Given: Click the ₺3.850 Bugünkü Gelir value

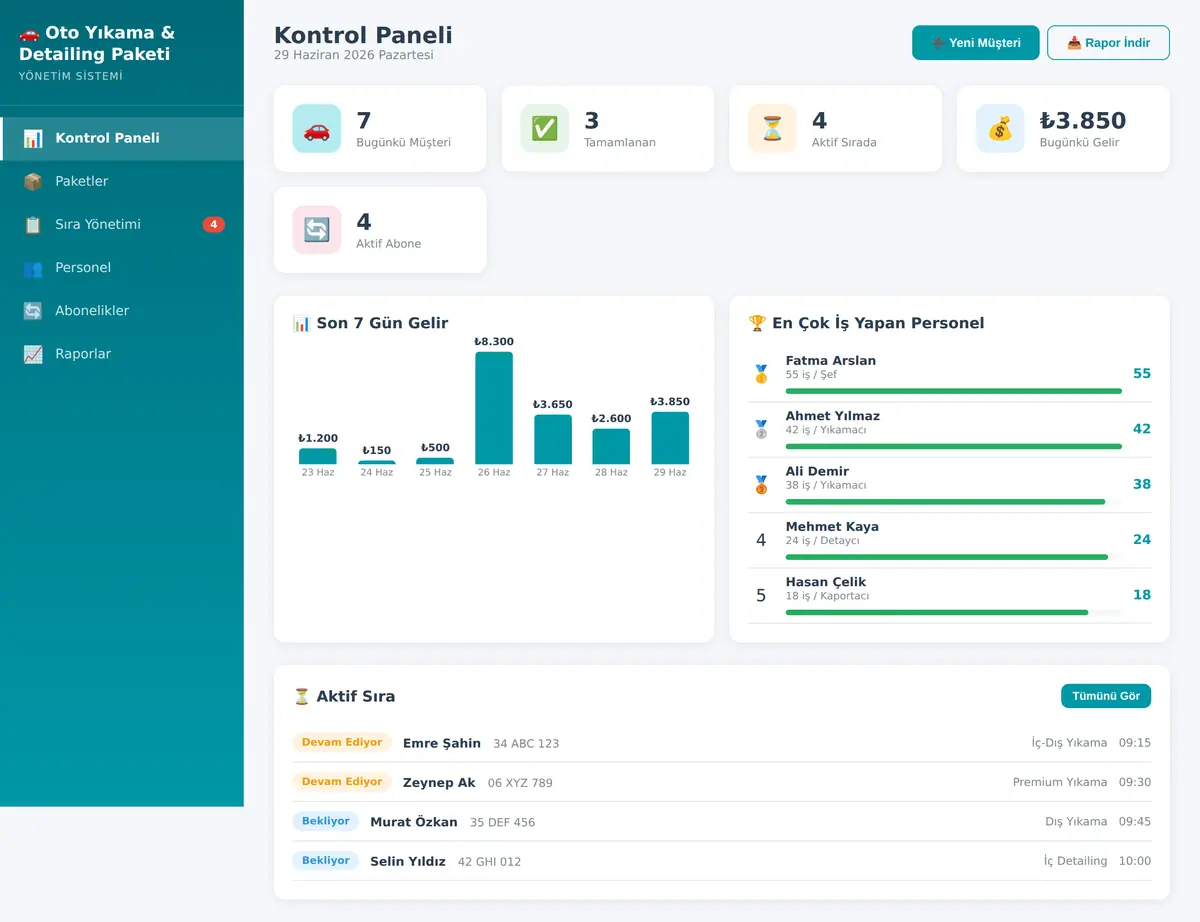Looking at the screenshot, I should (x=1083, y=121).
